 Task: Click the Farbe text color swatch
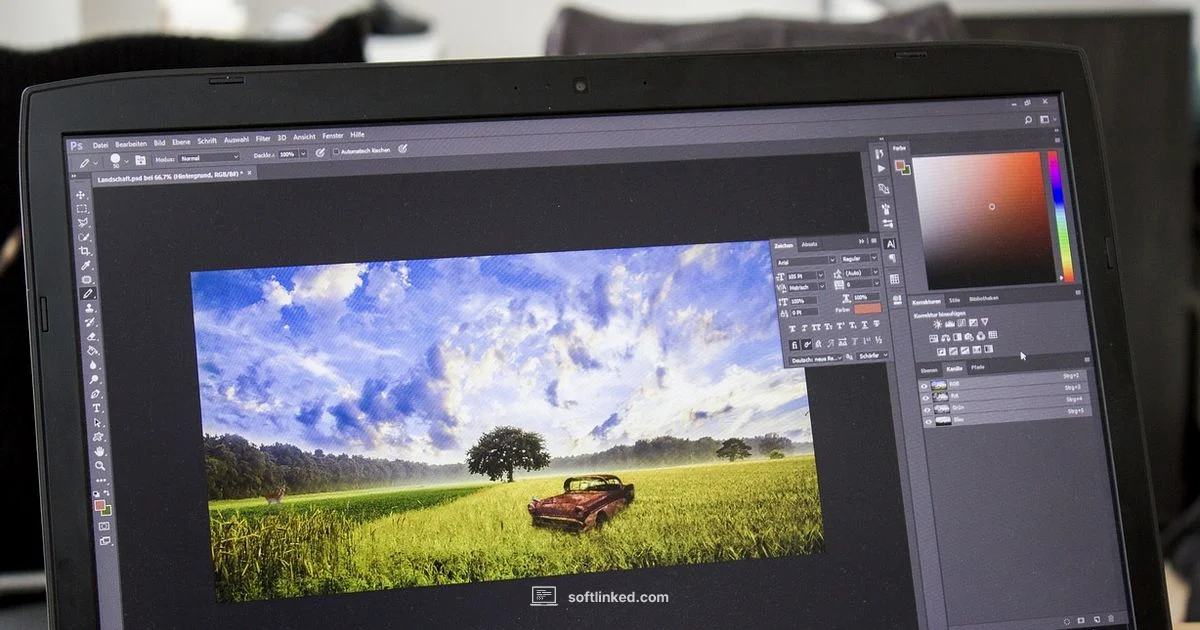tap(866, 310)
